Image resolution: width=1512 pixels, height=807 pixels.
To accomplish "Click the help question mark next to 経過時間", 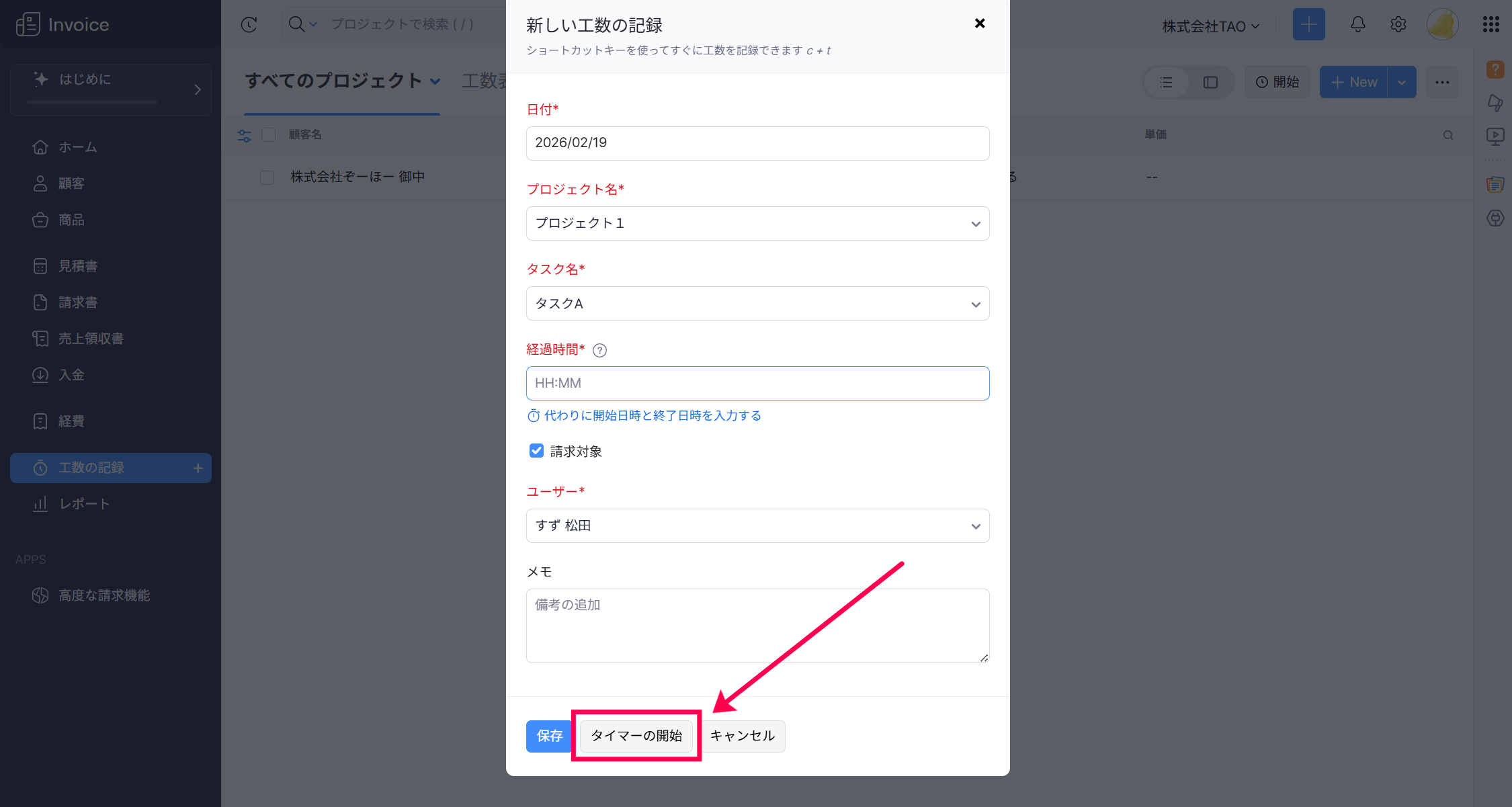I will coord(599,350).
